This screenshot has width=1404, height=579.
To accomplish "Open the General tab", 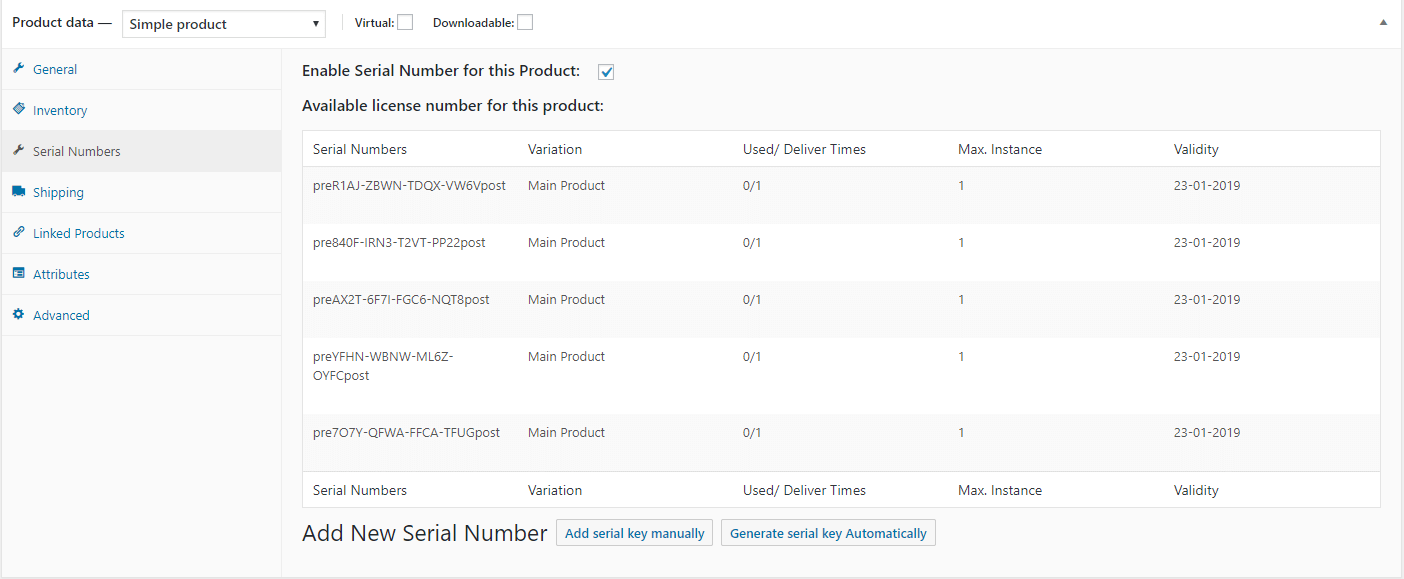I will pos(141,69).
